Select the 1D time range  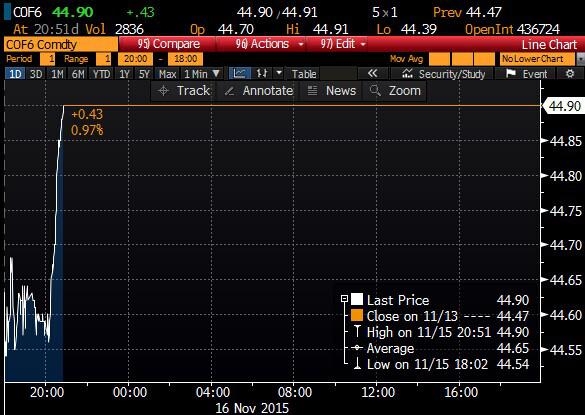(15, 74)
